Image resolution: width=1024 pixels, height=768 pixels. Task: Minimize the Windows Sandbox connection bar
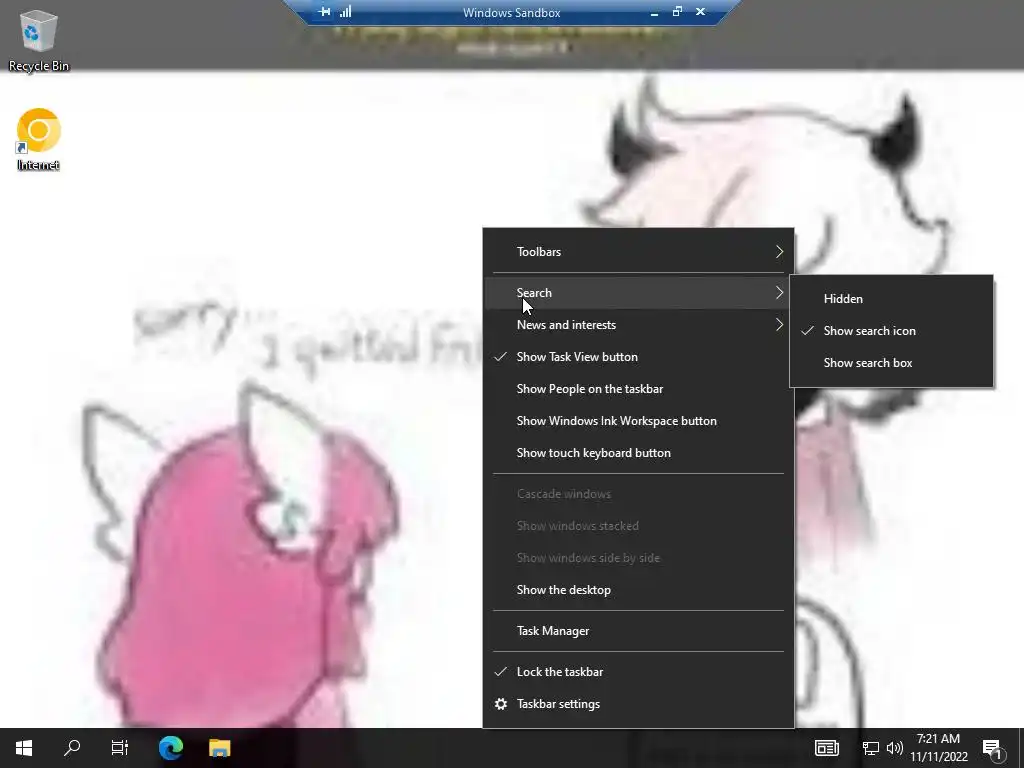pos(654,12)
